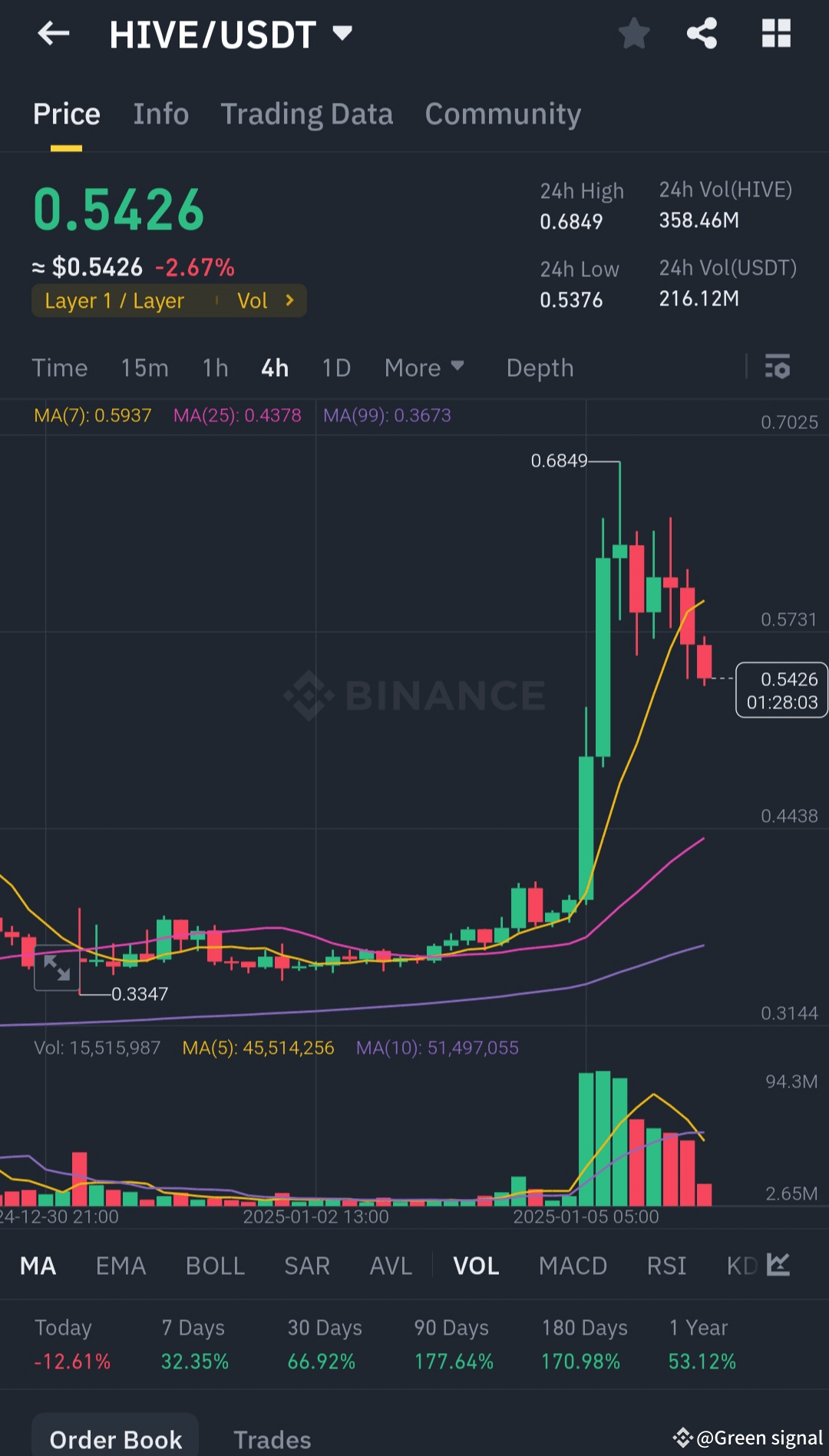The width and height of the screenshot is (829, 1456).
Task: Open chart settings icon beside Depth
Action: click(x=777, y=367)
